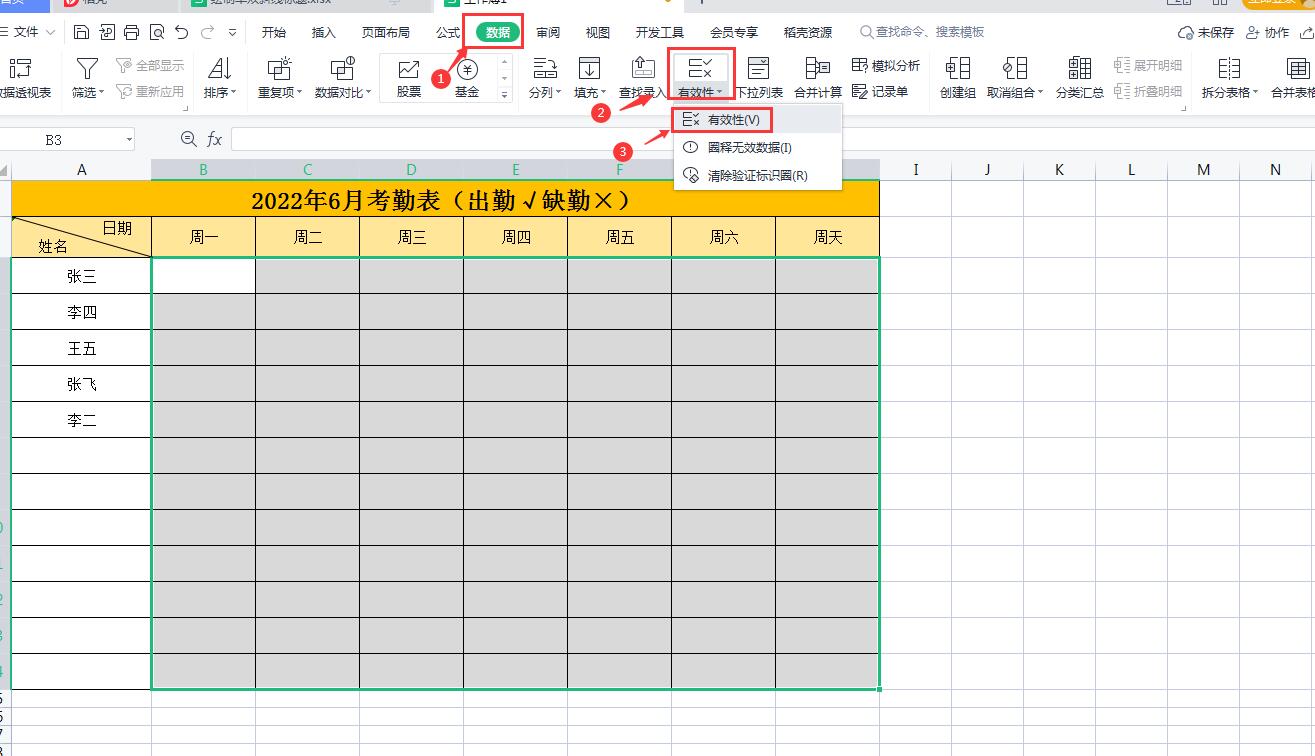The image size is (1315, 756).
Task: Open the B3 name box dropdown
Action: [x=129, y=140]
